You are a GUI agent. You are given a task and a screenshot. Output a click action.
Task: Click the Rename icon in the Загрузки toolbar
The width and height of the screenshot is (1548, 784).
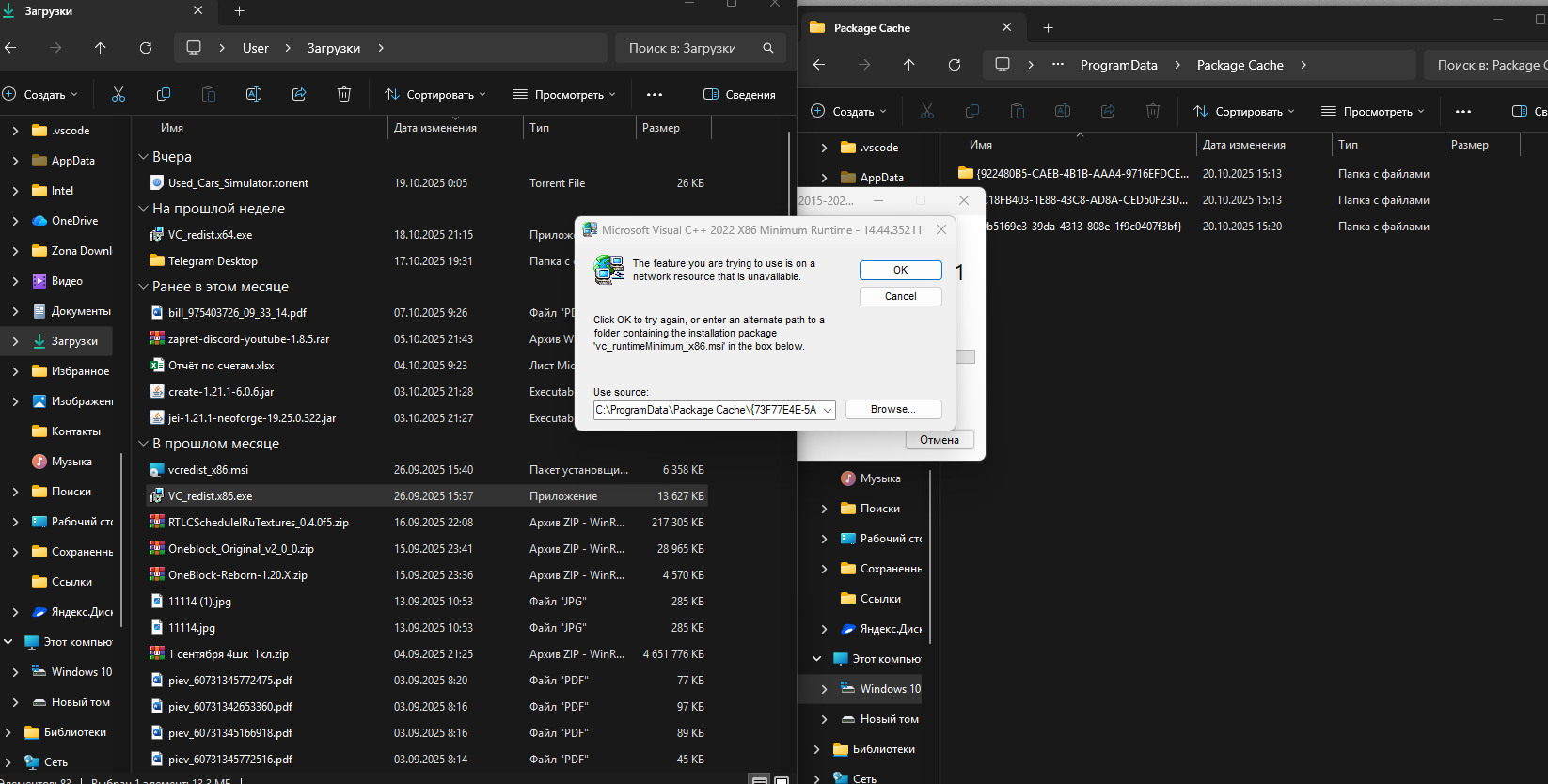pos(254,94)
